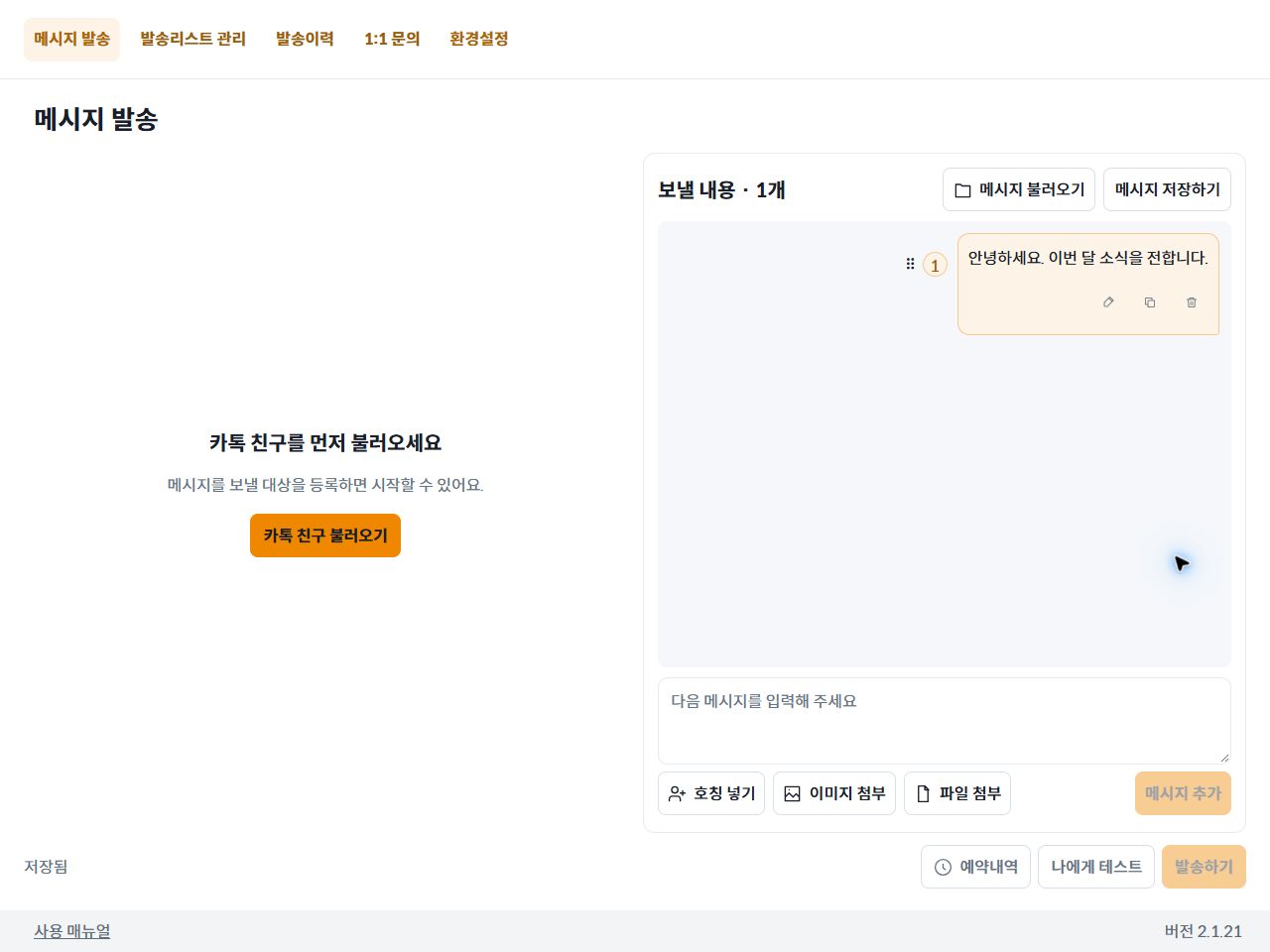1270x952 pixels.
Task: Open the 발송이력 tab
Action: pyautogui.click(x=305, y=40)
